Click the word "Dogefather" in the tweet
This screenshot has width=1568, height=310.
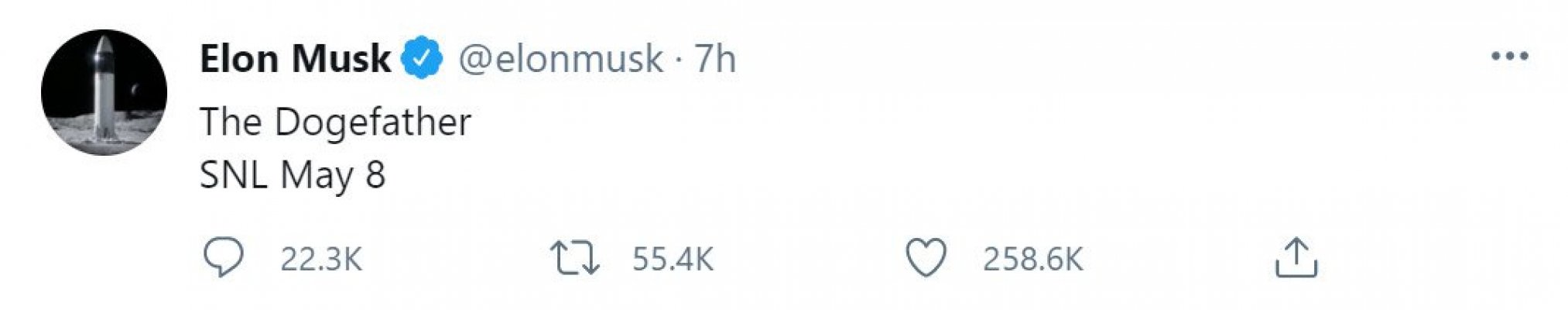pyautogui.click(x=372, y=122)
